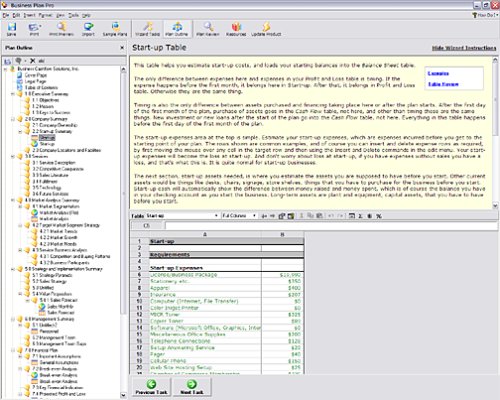
Task: Click the Start-up chart icon in the outline
Action: tap(35, 144)
